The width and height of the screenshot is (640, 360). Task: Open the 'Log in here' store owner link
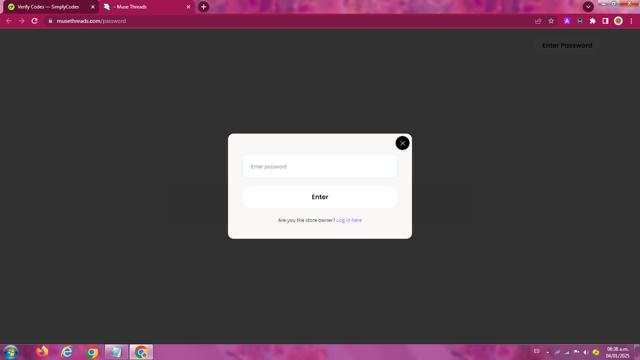pyautogui.click(x=349, y=220)
